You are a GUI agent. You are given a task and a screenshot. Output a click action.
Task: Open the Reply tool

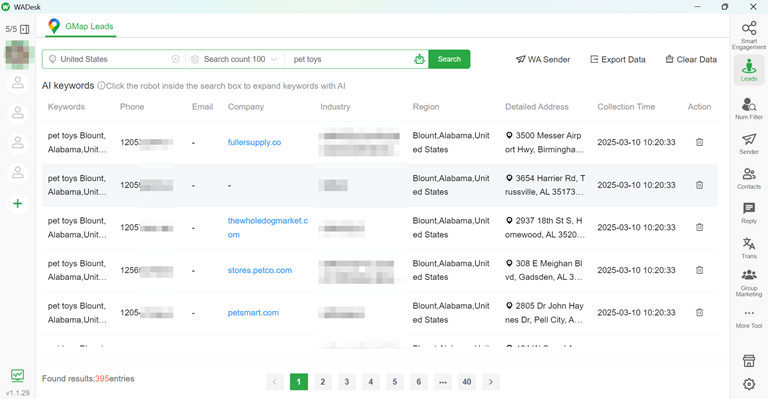tap(748, 213)
